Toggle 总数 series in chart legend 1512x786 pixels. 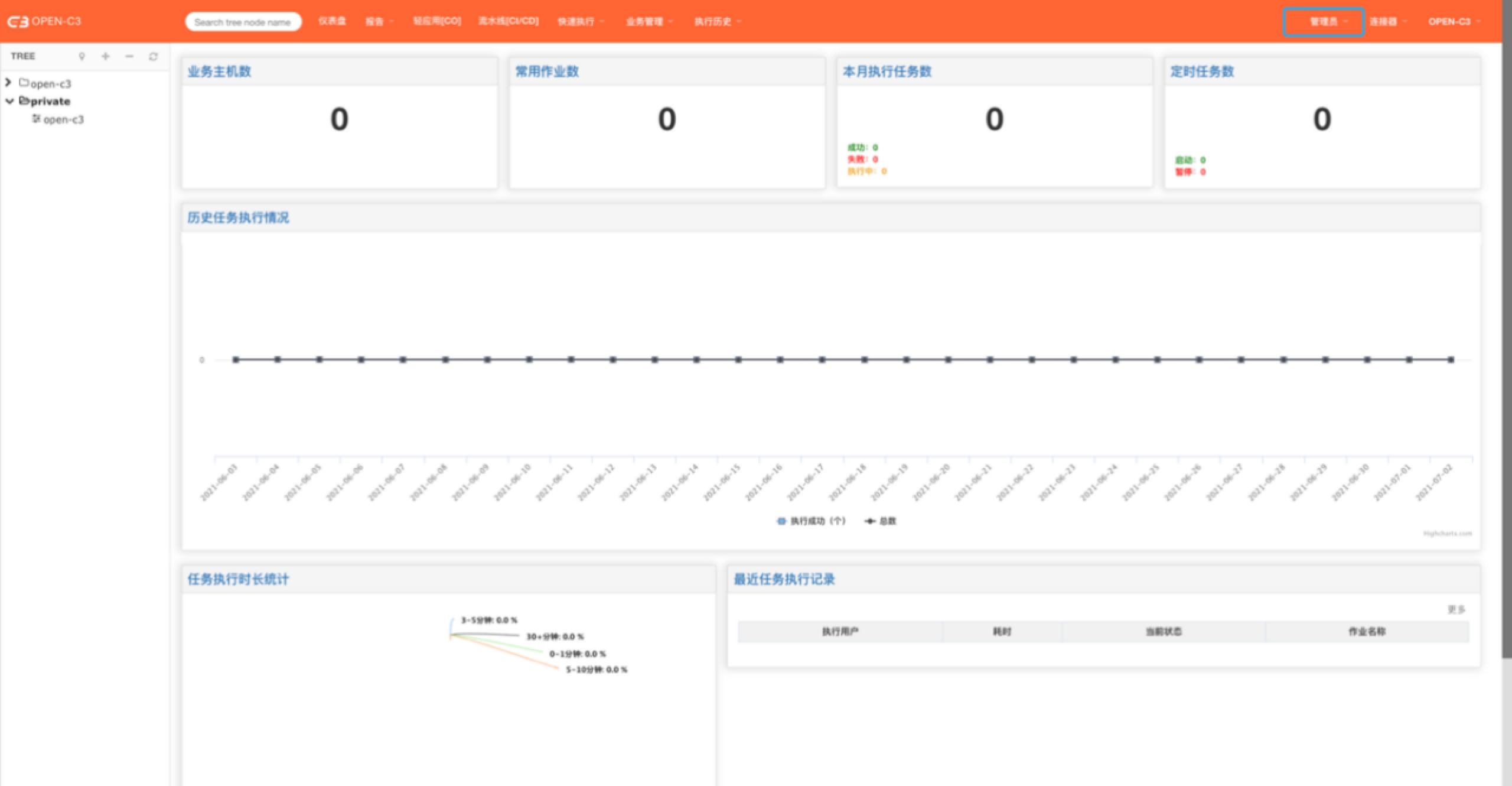(x=880, y=521)
